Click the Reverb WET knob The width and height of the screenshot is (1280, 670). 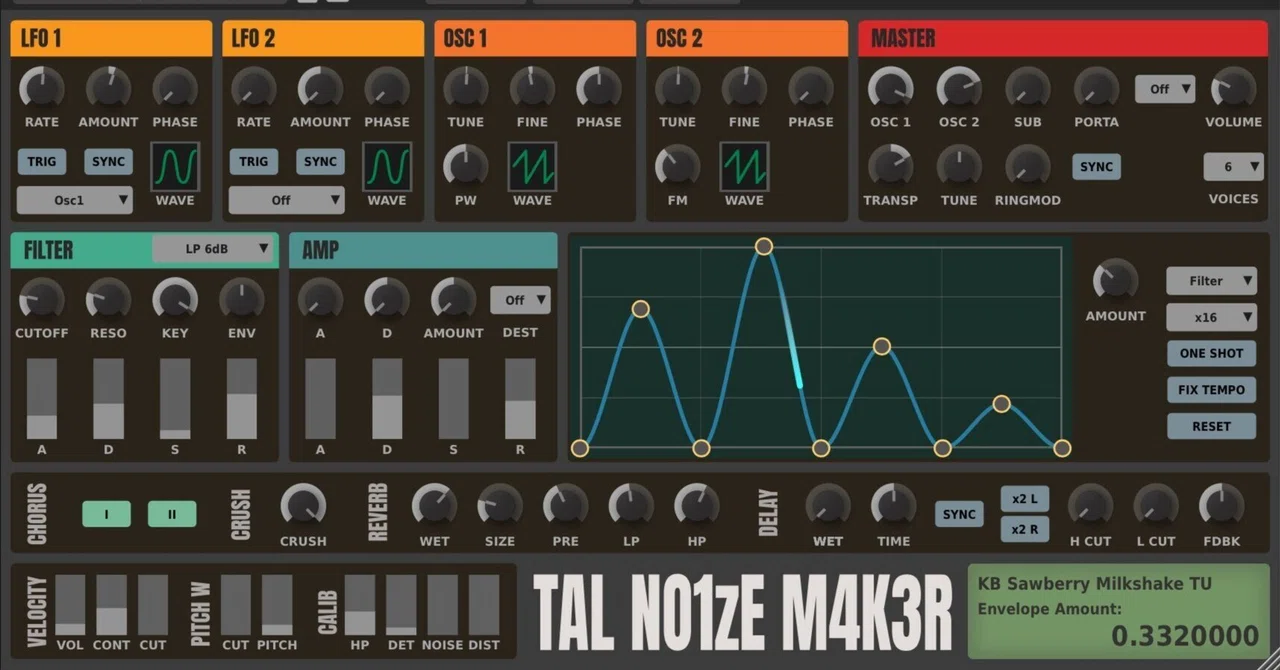(434, 506)
